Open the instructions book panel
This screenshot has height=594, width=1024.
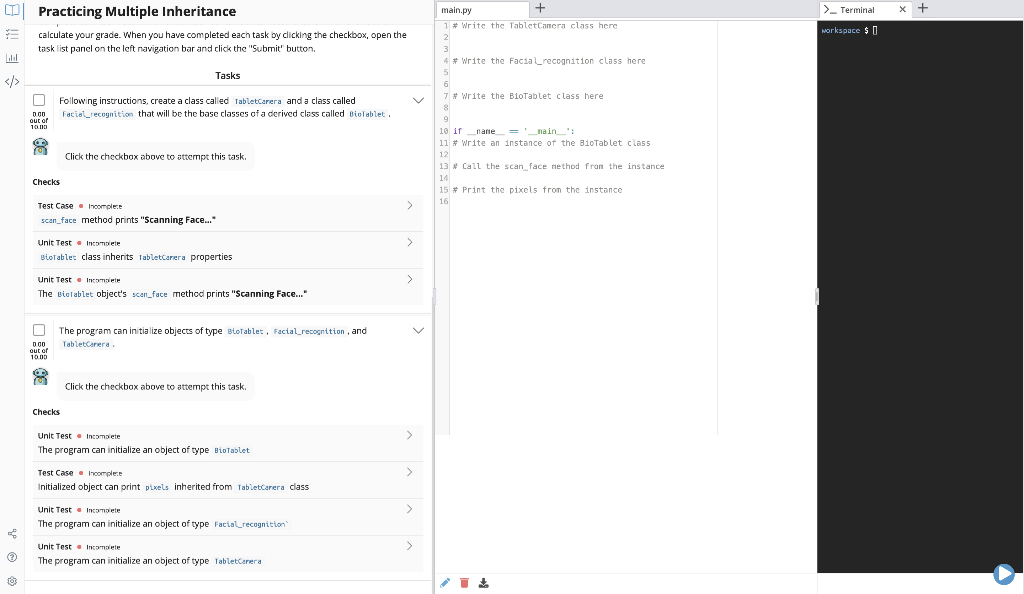[x=11, y=10]
